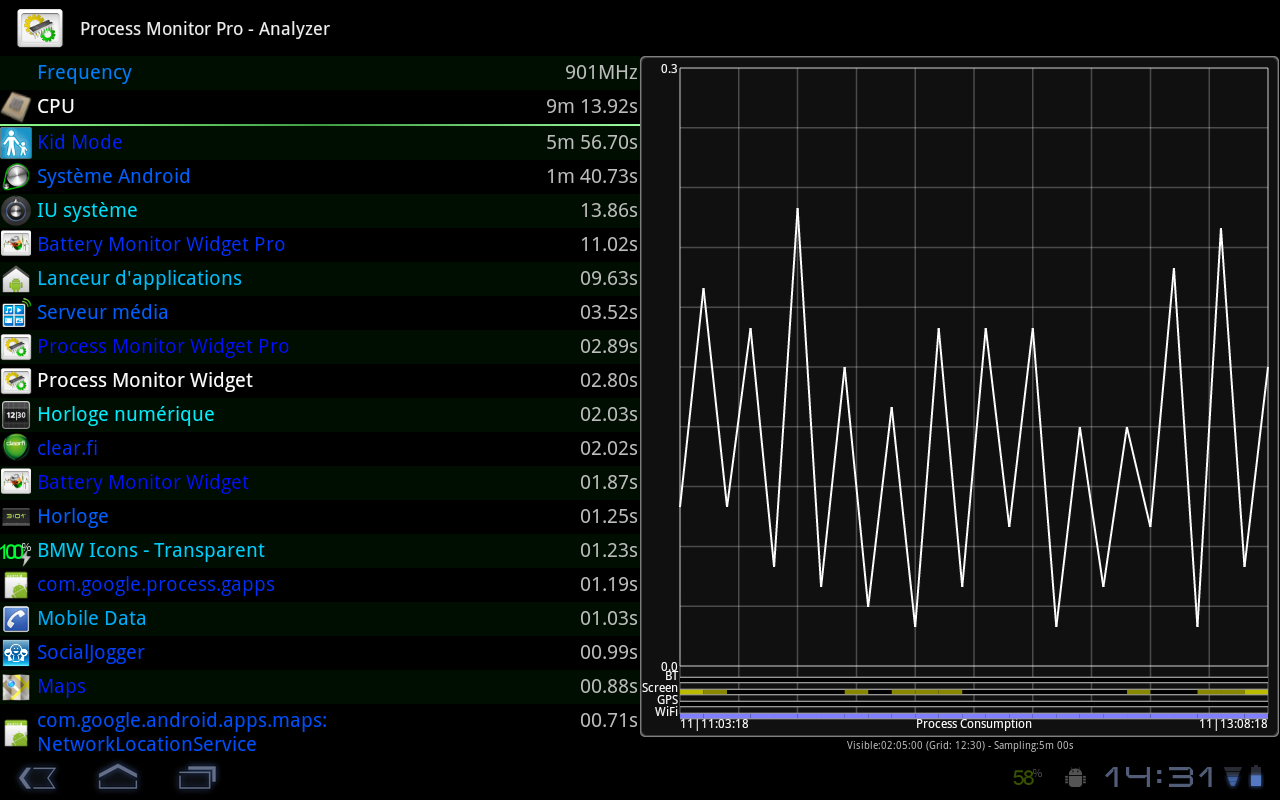The image size is (1280, 800).
Task: Select the Frequency row
Action: (320, 72)
